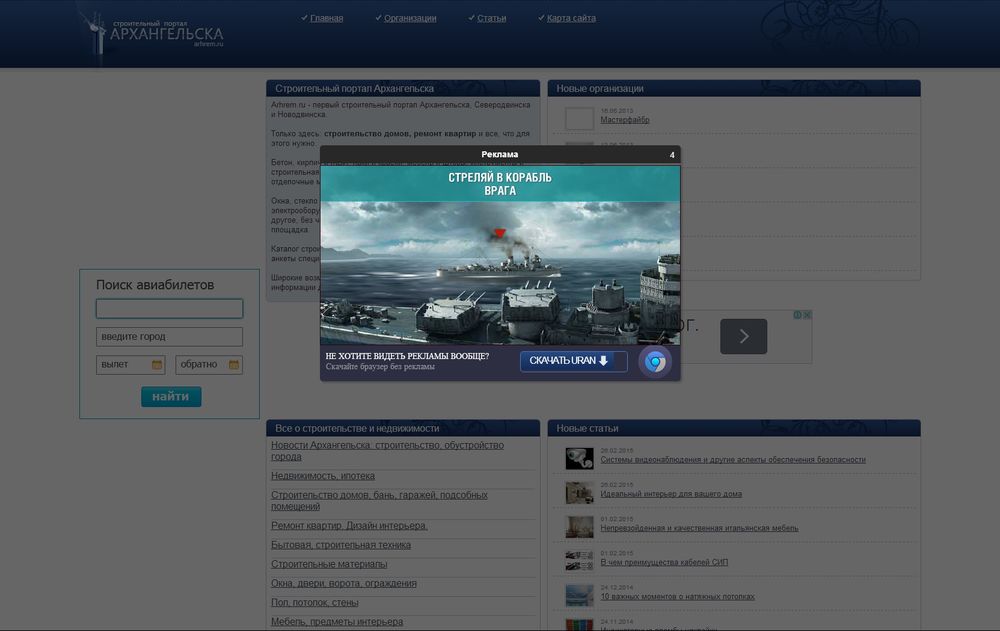Click the battleship game ad image
The image size is (1000, 631).
click(x=500, y=273)
